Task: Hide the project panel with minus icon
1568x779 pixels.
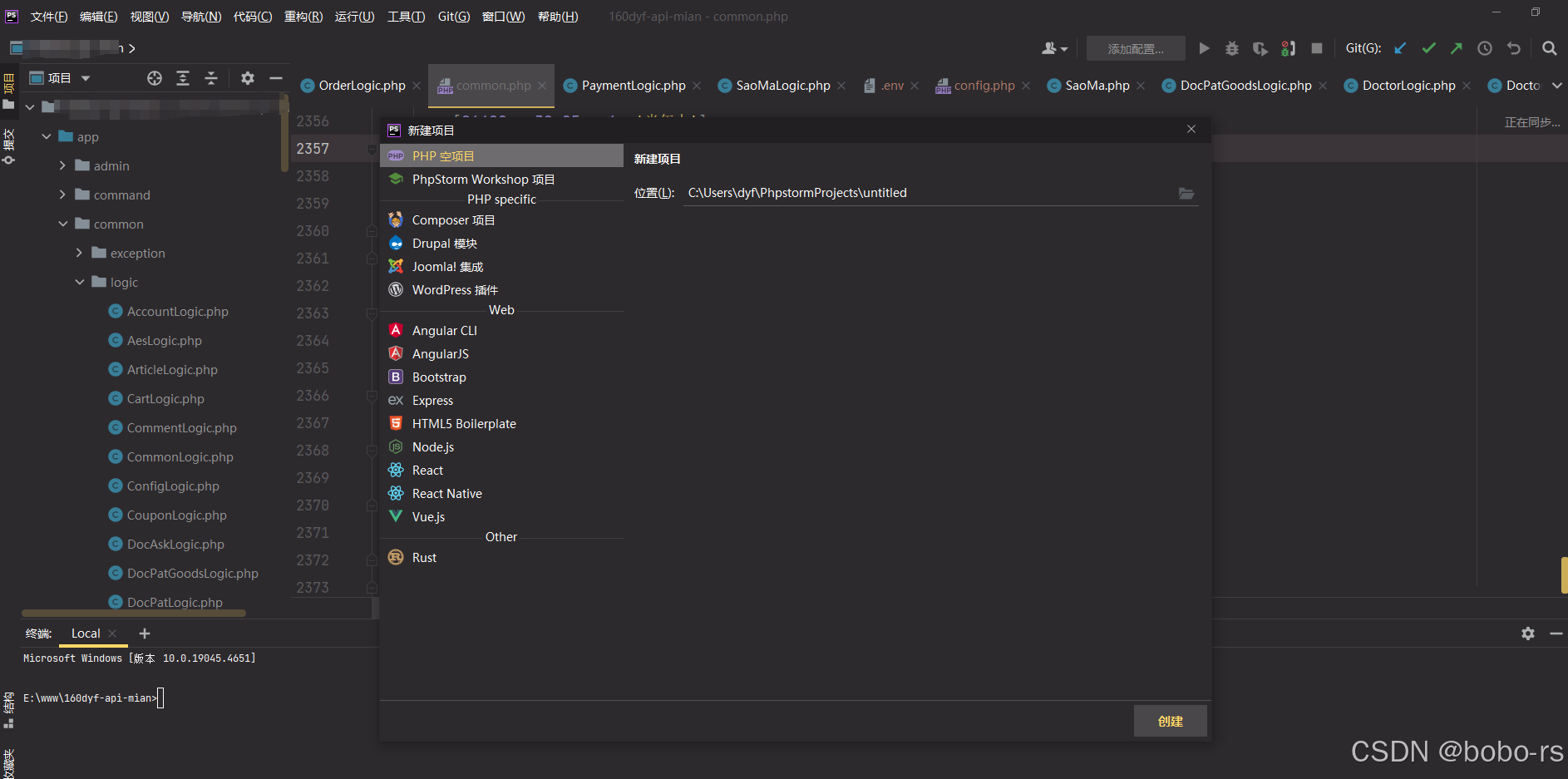Action: [276, 78]
